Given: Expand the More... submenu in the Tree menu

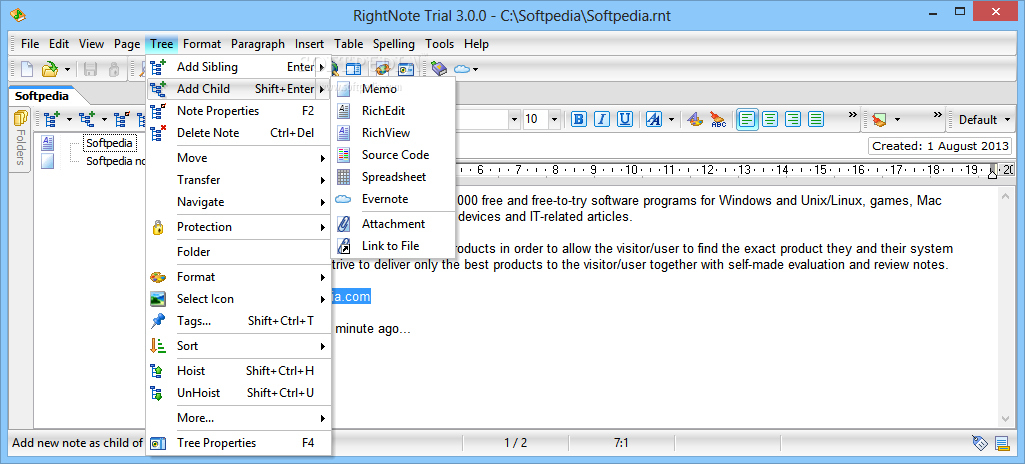Looking at the screenshot, I should point(239,418).
